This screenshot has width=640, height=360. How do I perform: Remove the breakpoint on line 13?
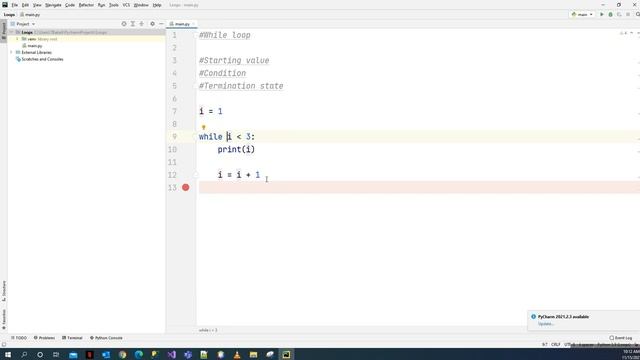pyautogui.click(x=186, y=187)
